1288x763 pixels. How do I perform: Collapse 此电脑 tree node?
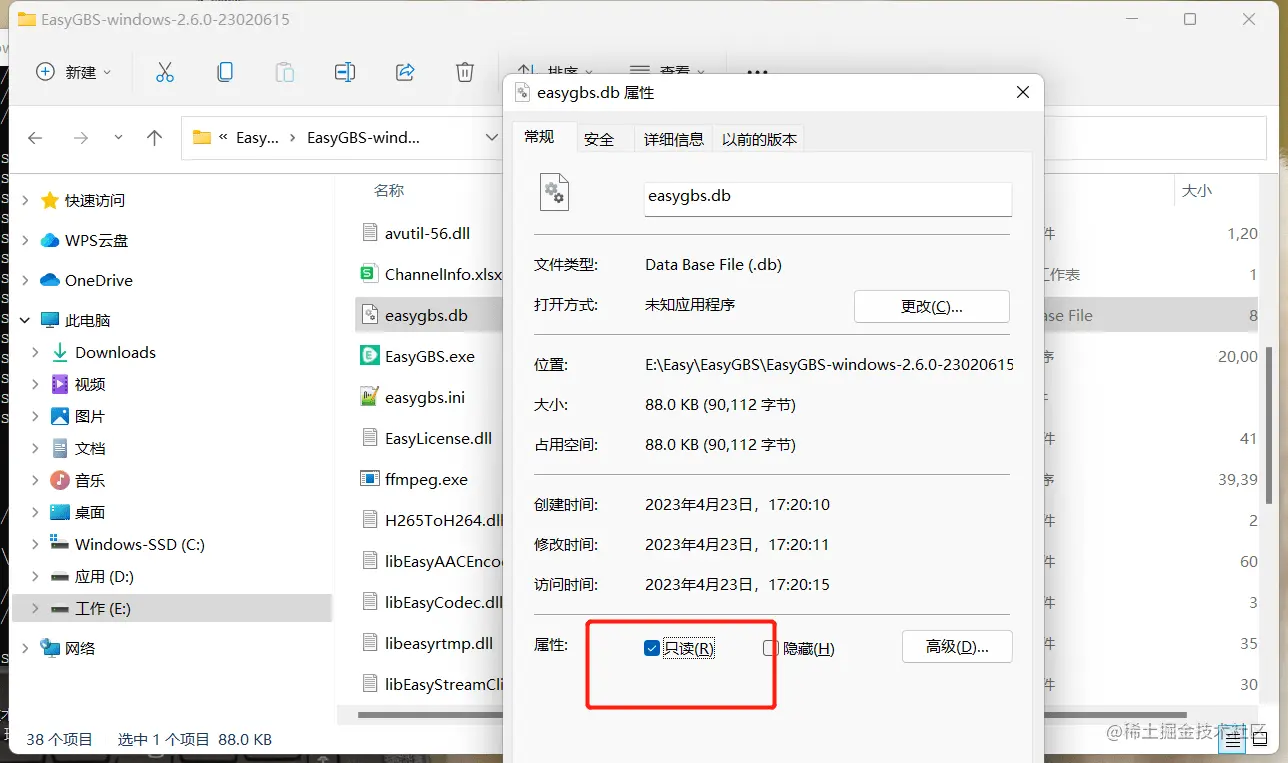tap(25, 320)
